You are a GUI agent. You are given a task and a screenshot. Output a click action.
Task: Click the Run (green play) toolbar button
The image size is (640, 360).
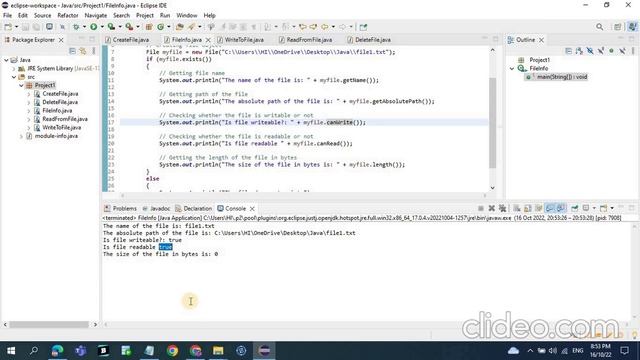(x=93, y=27)
